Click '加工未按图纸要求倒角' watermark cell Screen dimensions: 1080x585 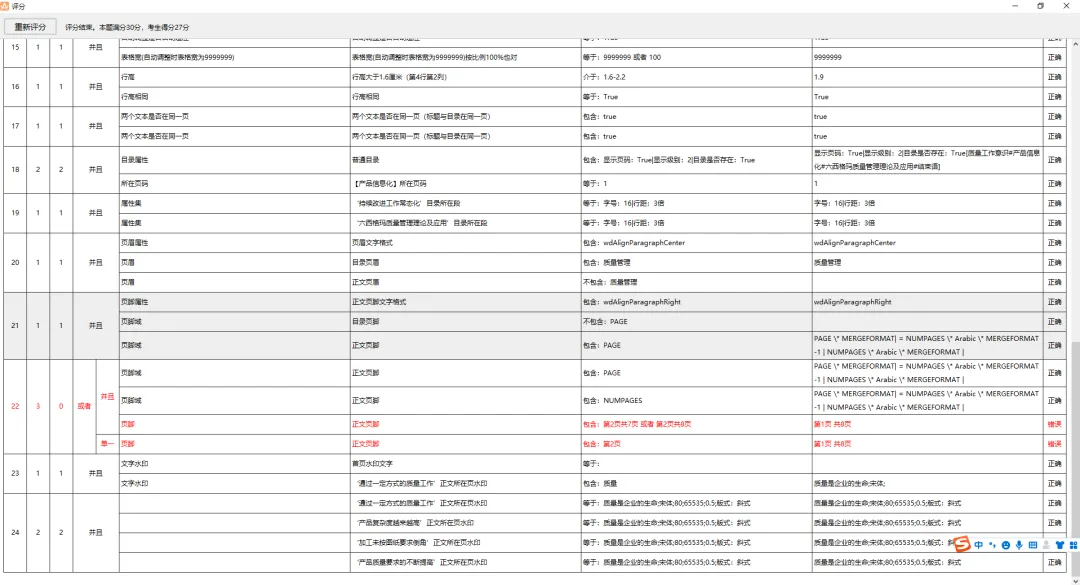click(x=465, y=543)
